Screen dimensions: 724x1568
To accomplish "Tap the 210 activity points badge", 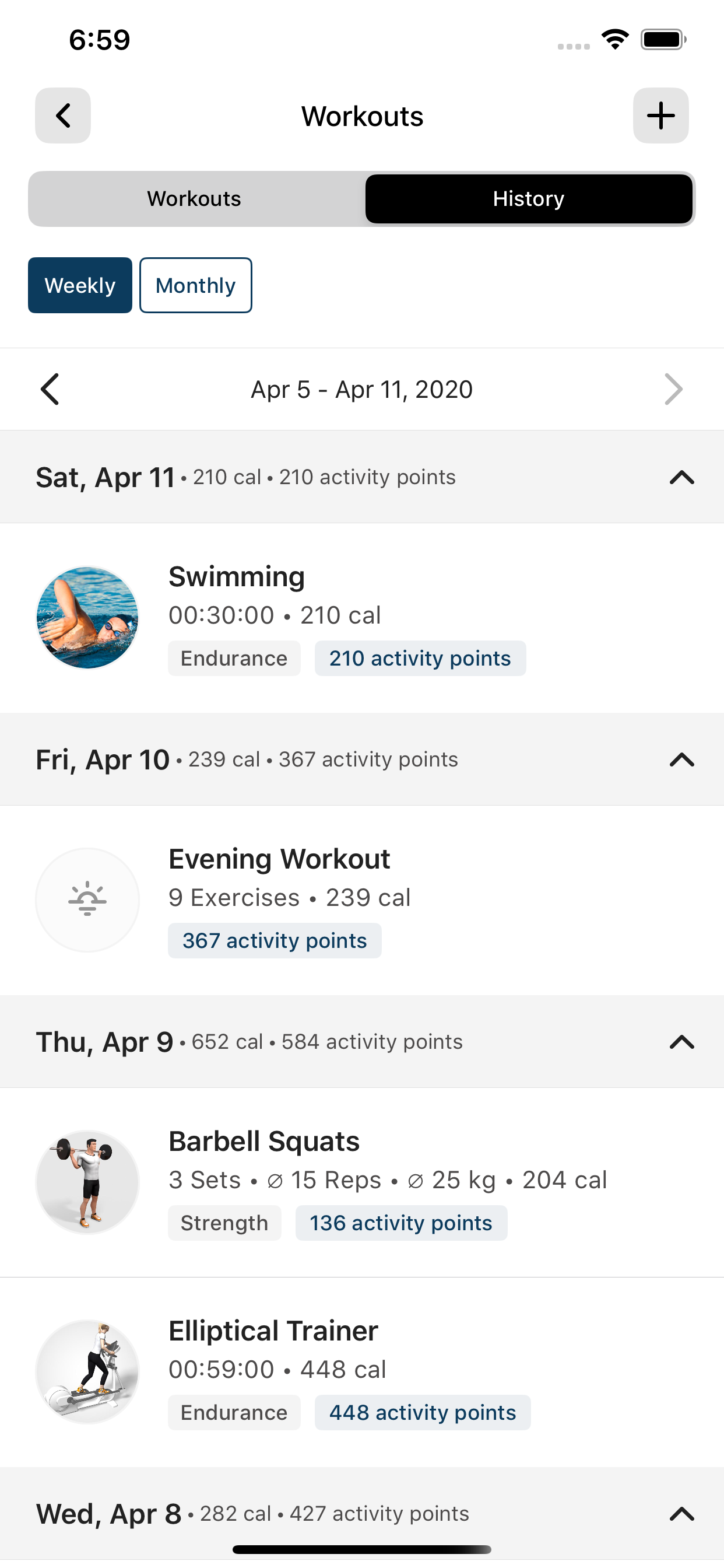I will tap(420, 659).
